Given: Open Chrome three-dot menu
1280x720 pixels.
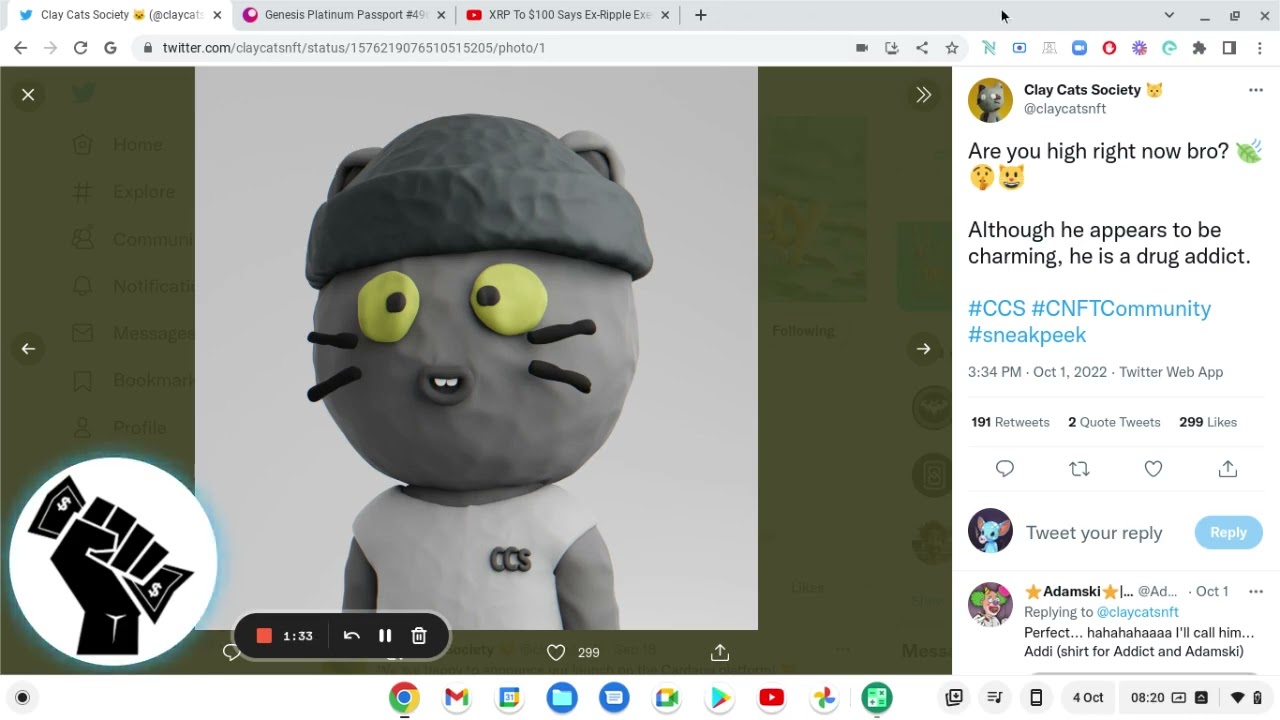Looking at the screenshot, I should [x=1259, y=47].
